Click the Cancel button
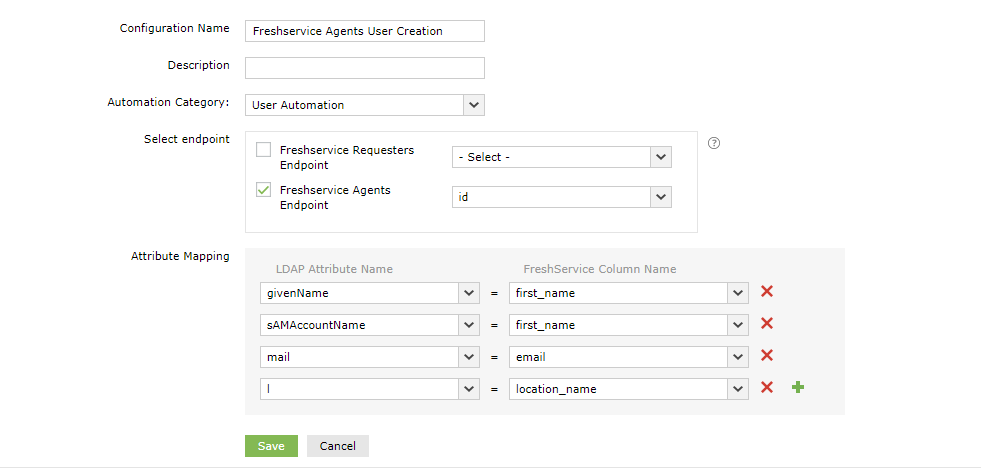This screenshot has width=981, height=474. click(x=338, y=446)
